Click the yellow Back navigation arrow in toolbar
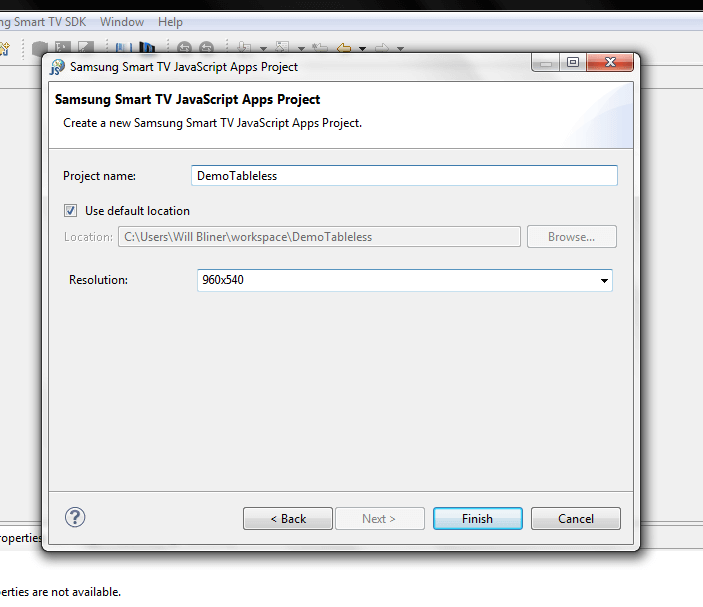The image size is (703, 607). [x=344, y=48]
